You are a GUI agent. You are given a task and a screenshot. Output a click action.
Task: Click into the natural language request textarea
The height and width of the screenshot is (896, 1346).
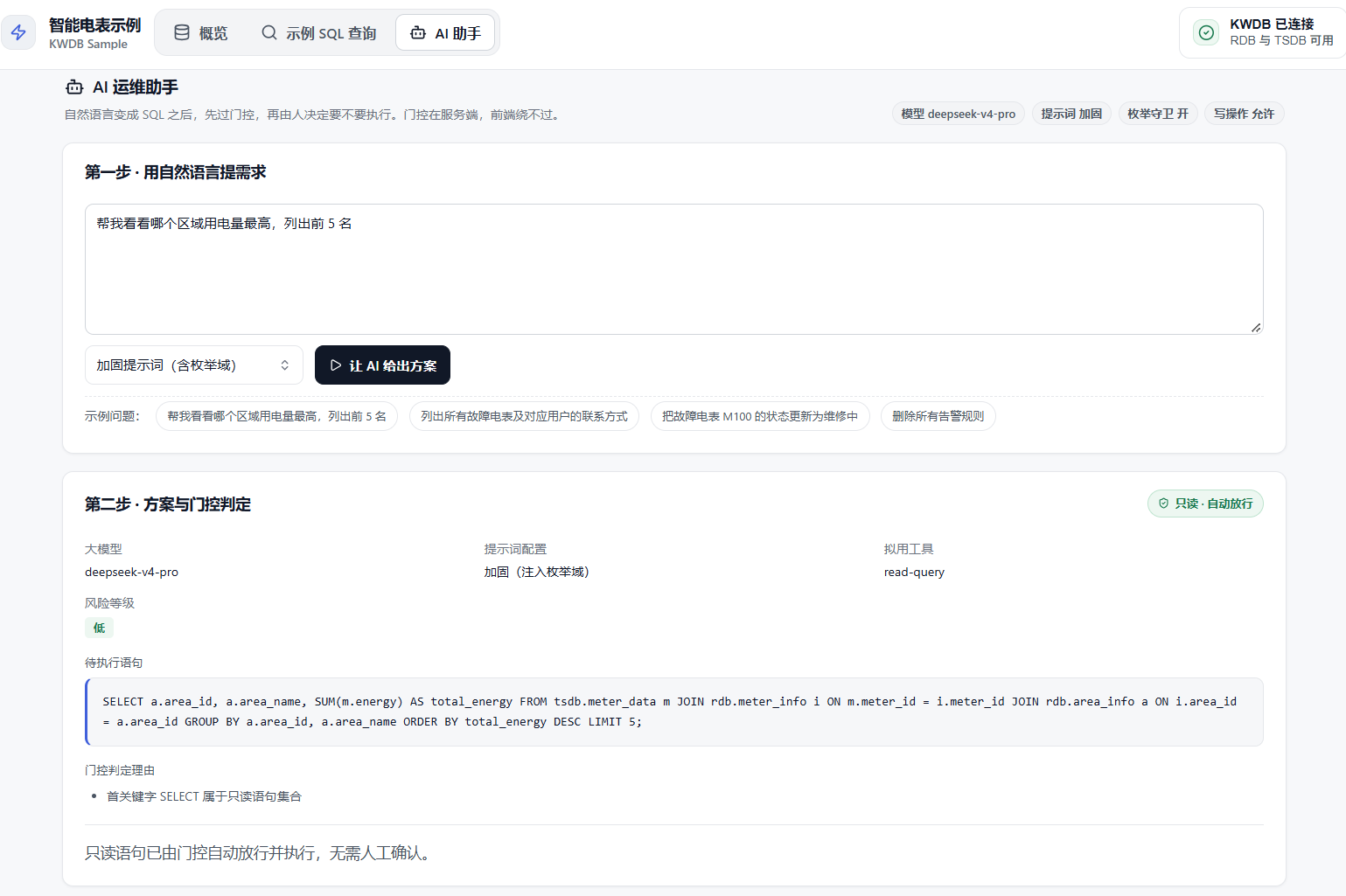point(674,269)
